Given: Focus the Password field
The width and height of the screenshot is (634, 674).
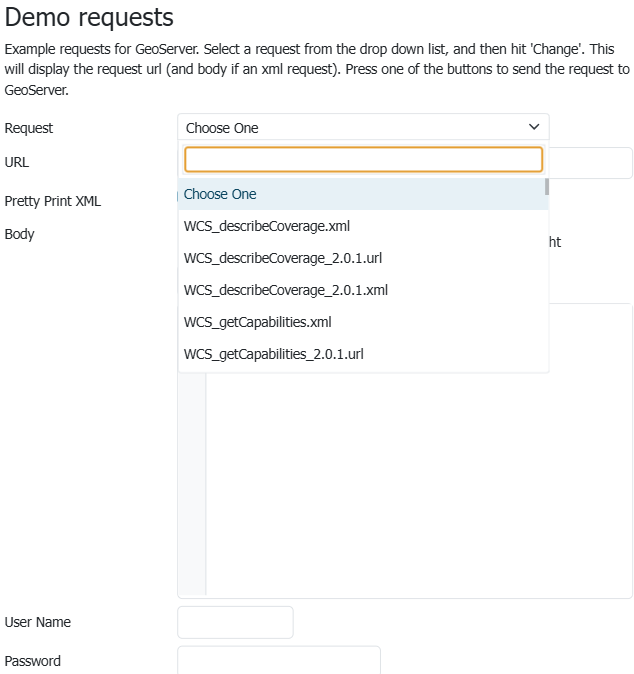Looking at the screenshot, I should [x=279, y=660].
